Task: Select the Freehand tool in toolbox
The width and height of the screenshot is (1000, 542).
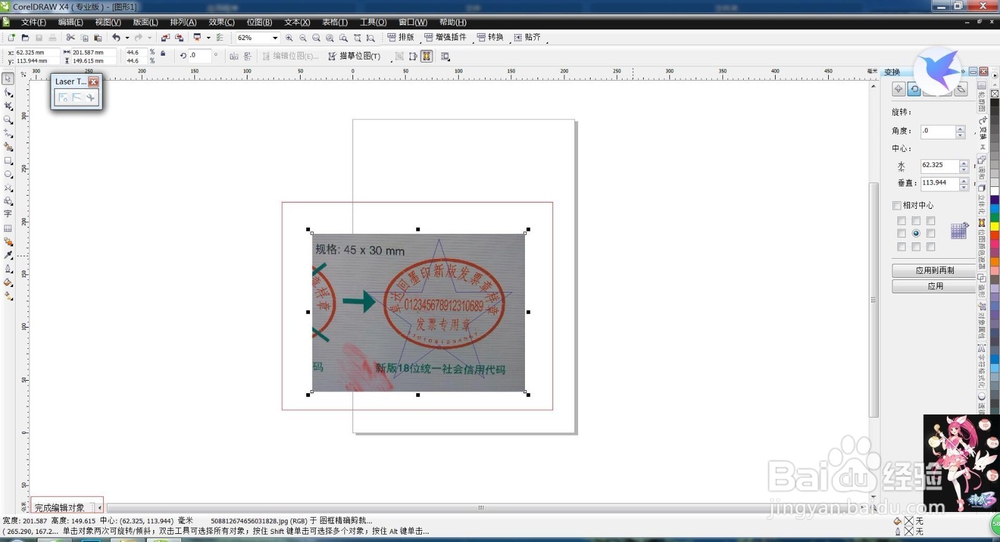Action: tap(8, 133)
